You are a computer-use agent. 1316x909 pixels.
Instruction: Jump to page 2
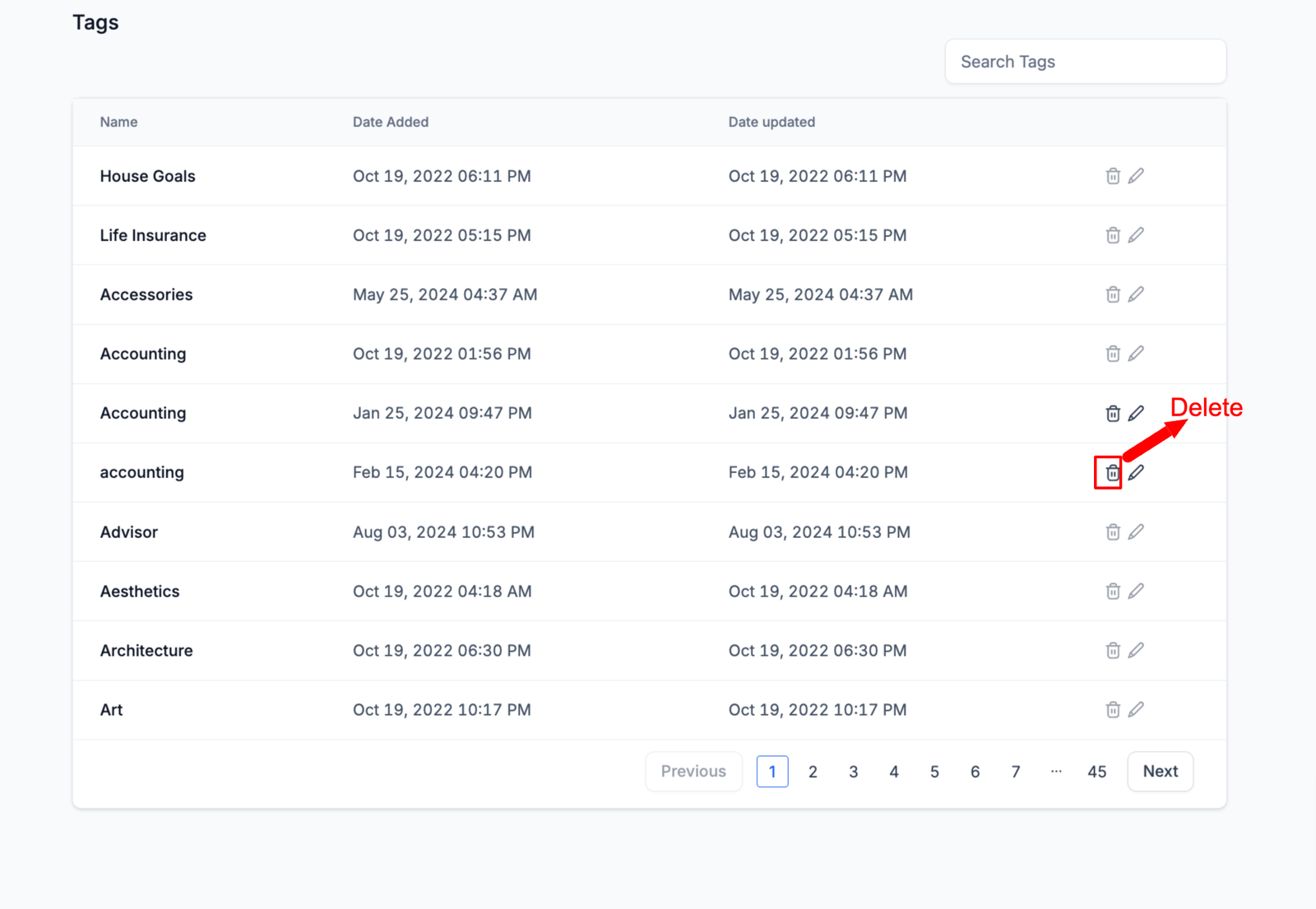(x=813, y=772)
